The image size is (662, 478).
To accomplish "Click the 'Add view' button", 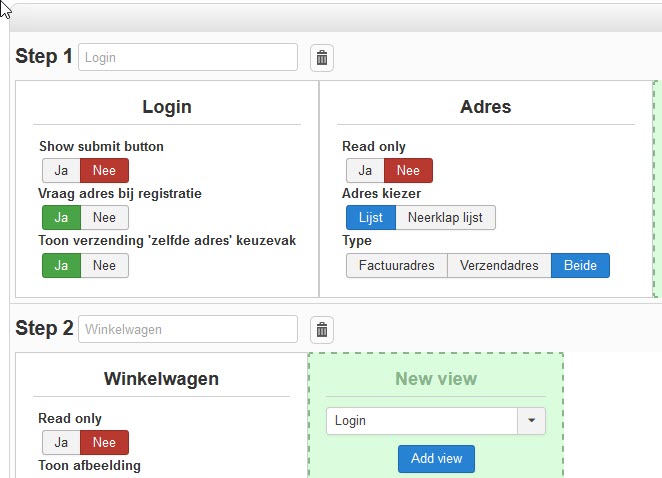I will click(436, 458).
